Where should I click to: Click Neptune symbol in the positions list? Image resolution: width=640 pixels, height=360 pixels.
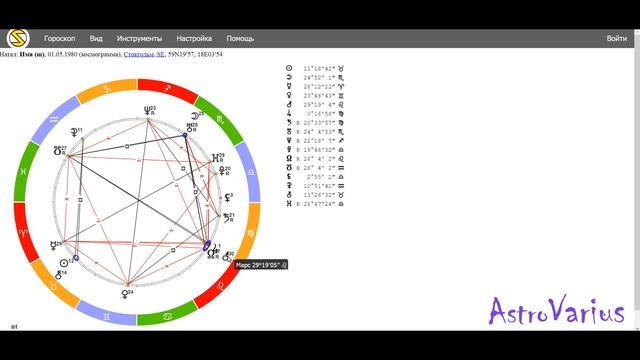(x=289, y=140)
